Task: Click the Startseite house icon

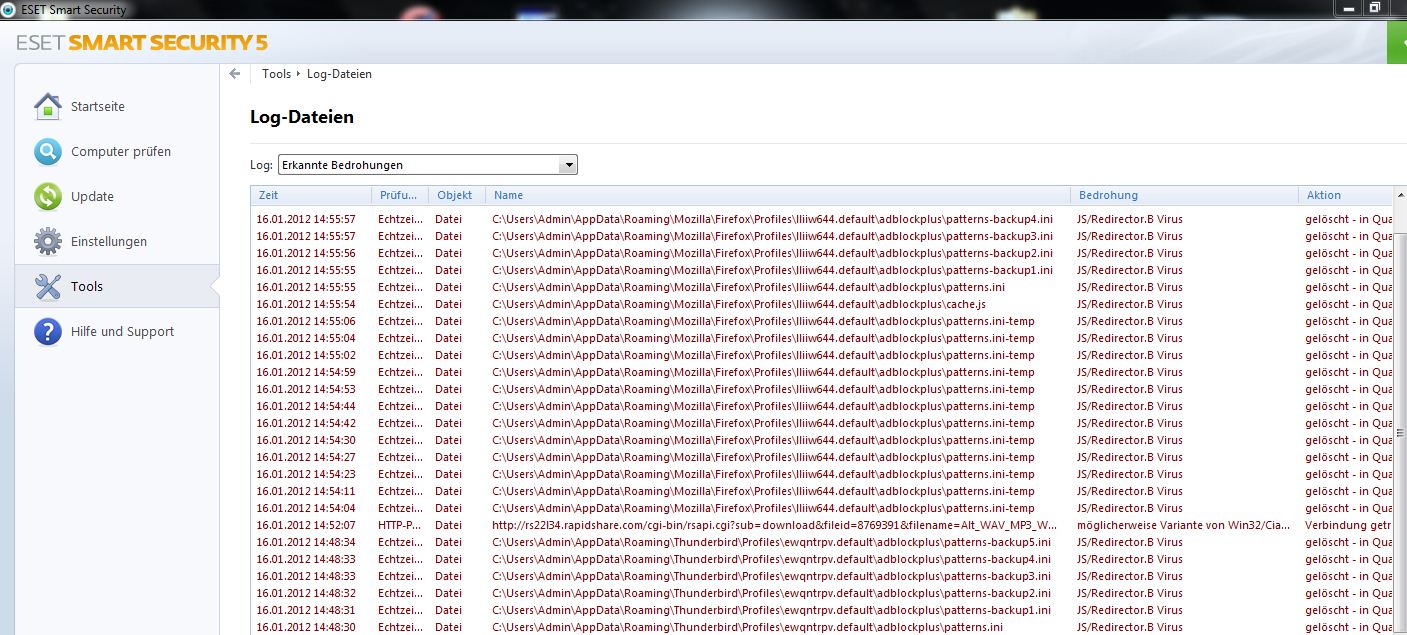Action: coord(47,106)
